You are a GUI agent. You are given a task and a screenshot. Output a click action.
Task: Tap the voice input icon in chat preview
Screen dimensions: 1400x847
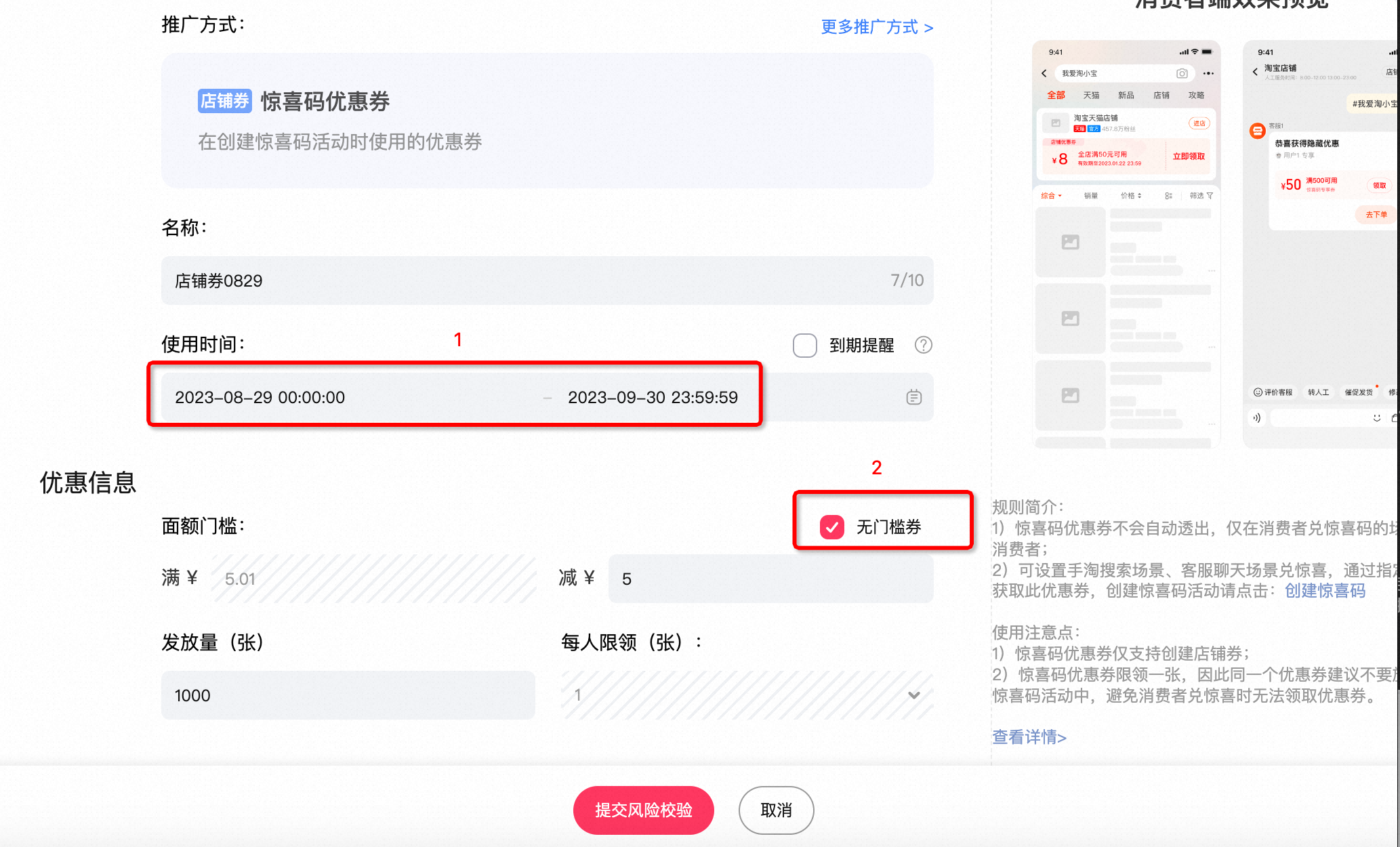coord(1256,417)
